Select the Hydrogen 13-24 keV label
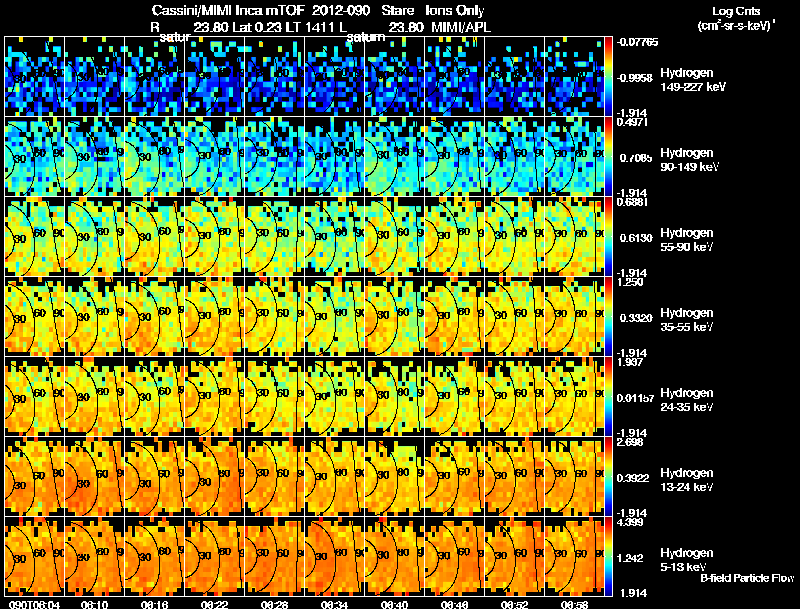 pos(687,480)
